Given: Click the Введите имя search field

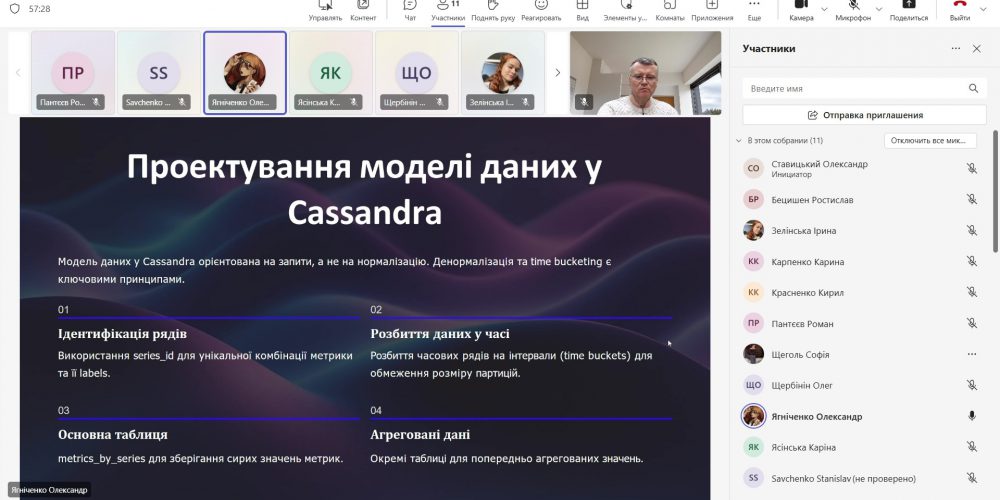Looking at the screenshot, I should coord(864,89).
